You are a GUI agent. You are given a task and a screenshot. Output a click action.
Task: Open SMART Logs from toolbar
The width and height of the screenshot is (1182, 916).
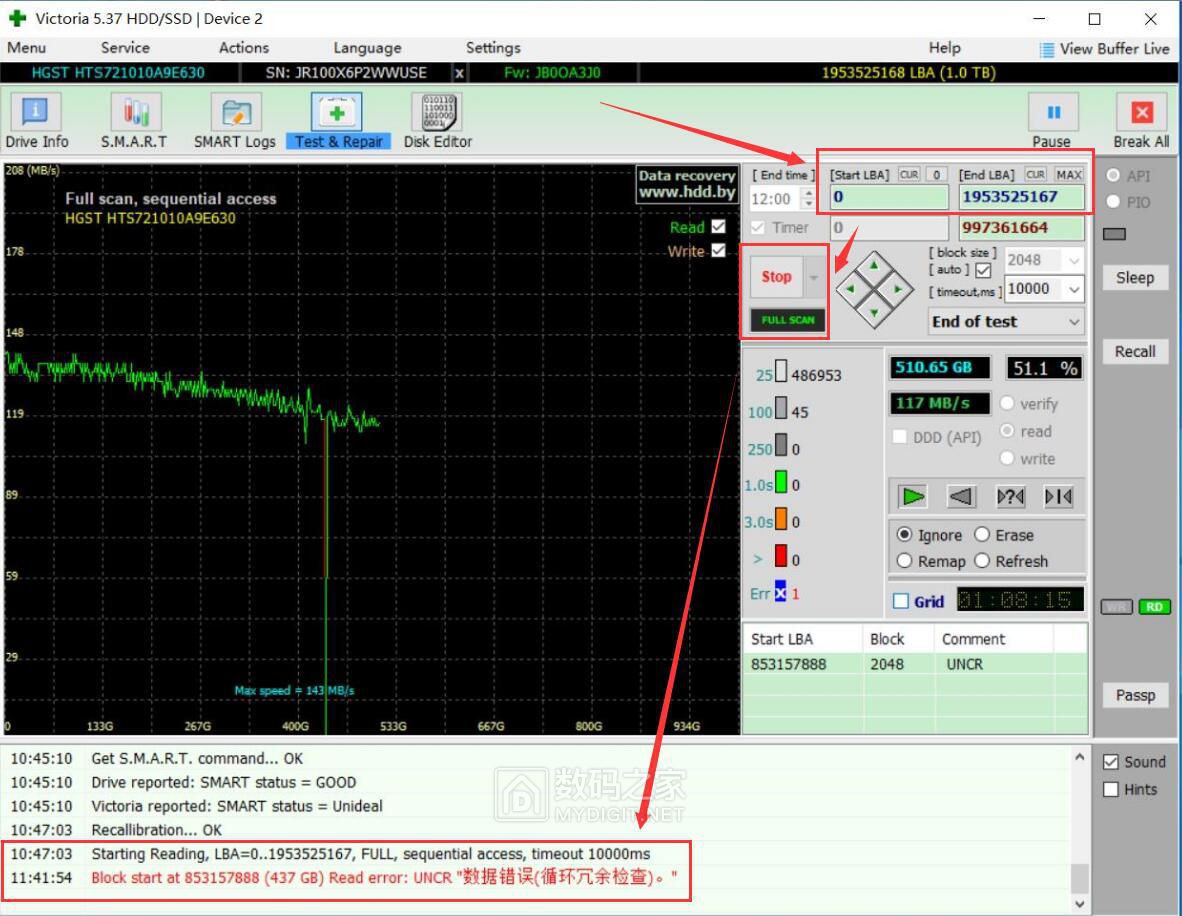[x=234, y=121]
